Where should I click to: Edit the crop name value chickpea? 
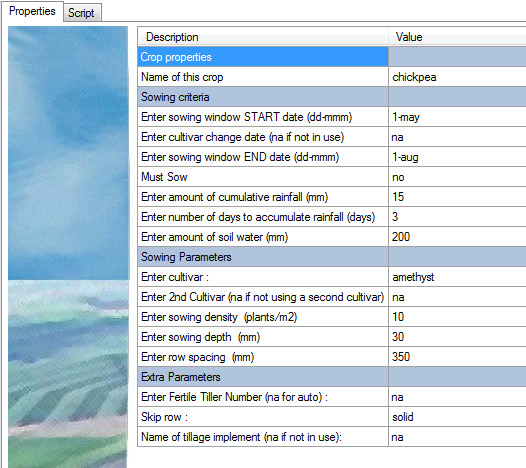[457, 77]
